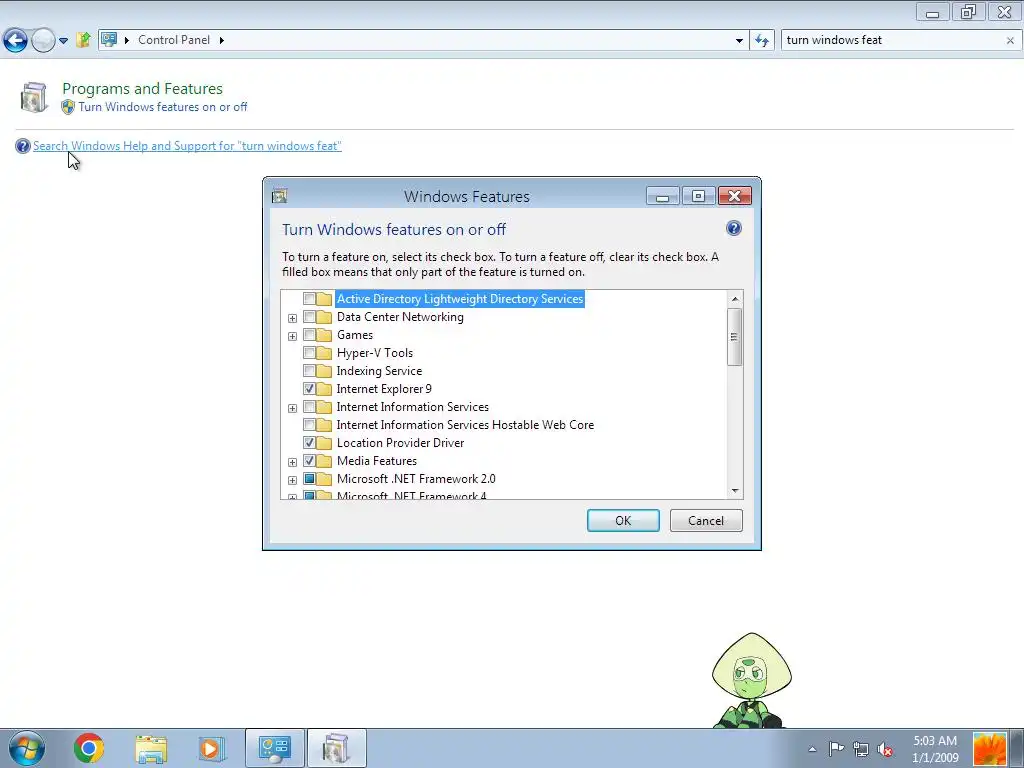
Task: Expand the Games tree node
Action: pos(293,336)
